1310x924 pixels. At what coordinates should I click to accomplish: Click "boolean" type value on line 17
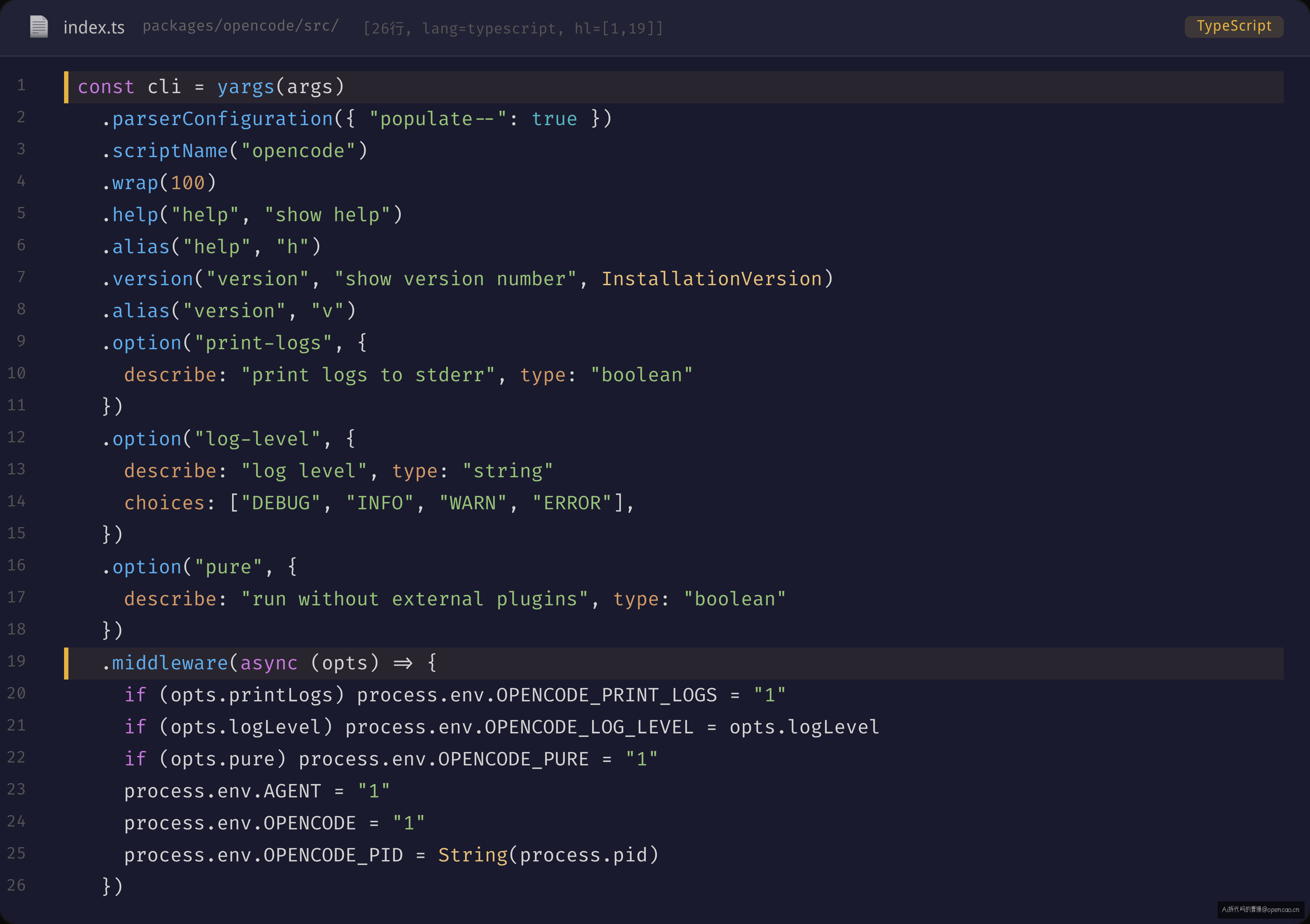coord(735,599)
